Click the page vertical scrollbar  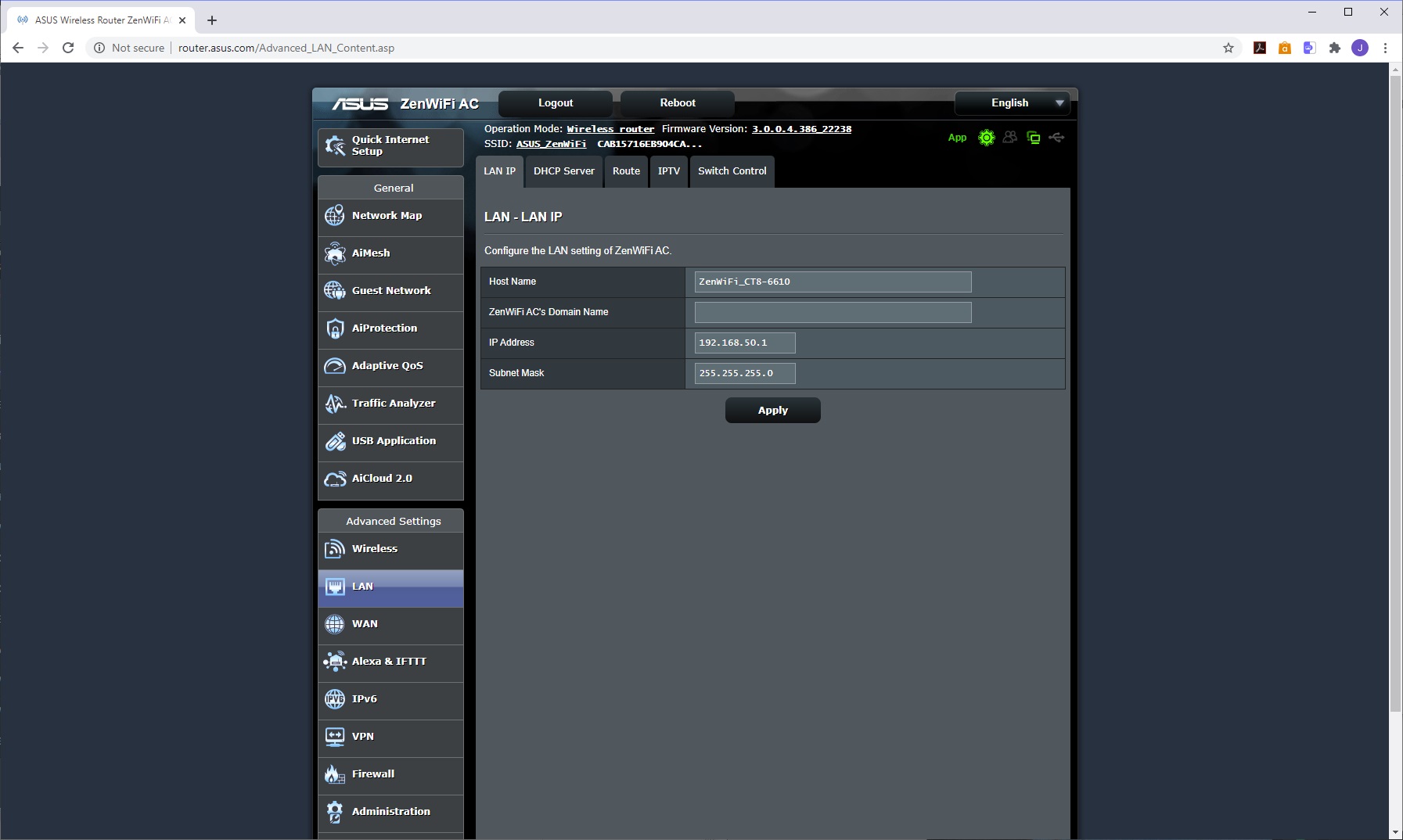(1396, 395)
